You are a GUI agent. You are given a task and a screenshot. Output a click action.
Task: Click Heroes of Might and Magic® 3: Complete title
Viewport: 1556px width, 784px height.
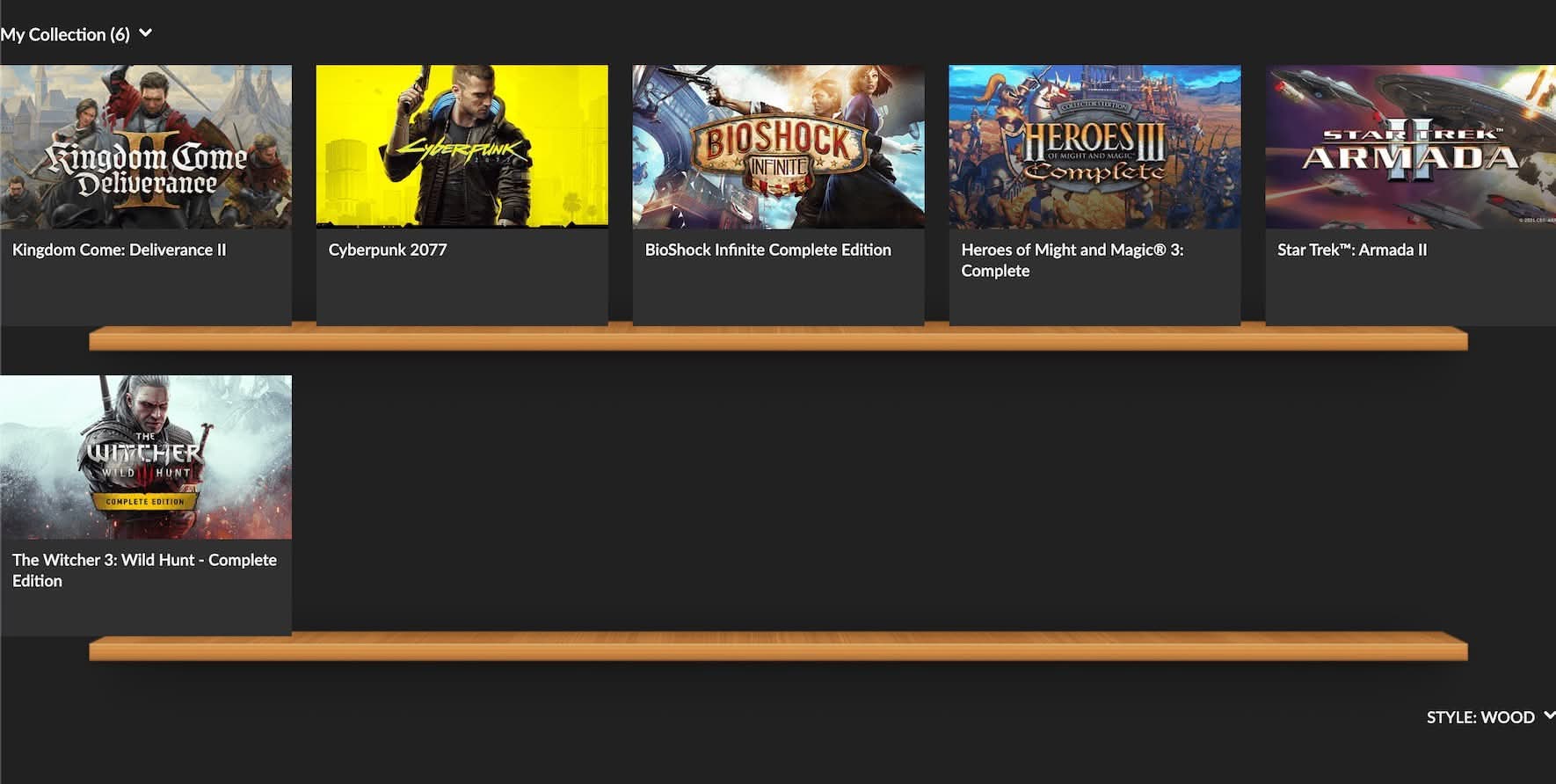coord(1072,260)
